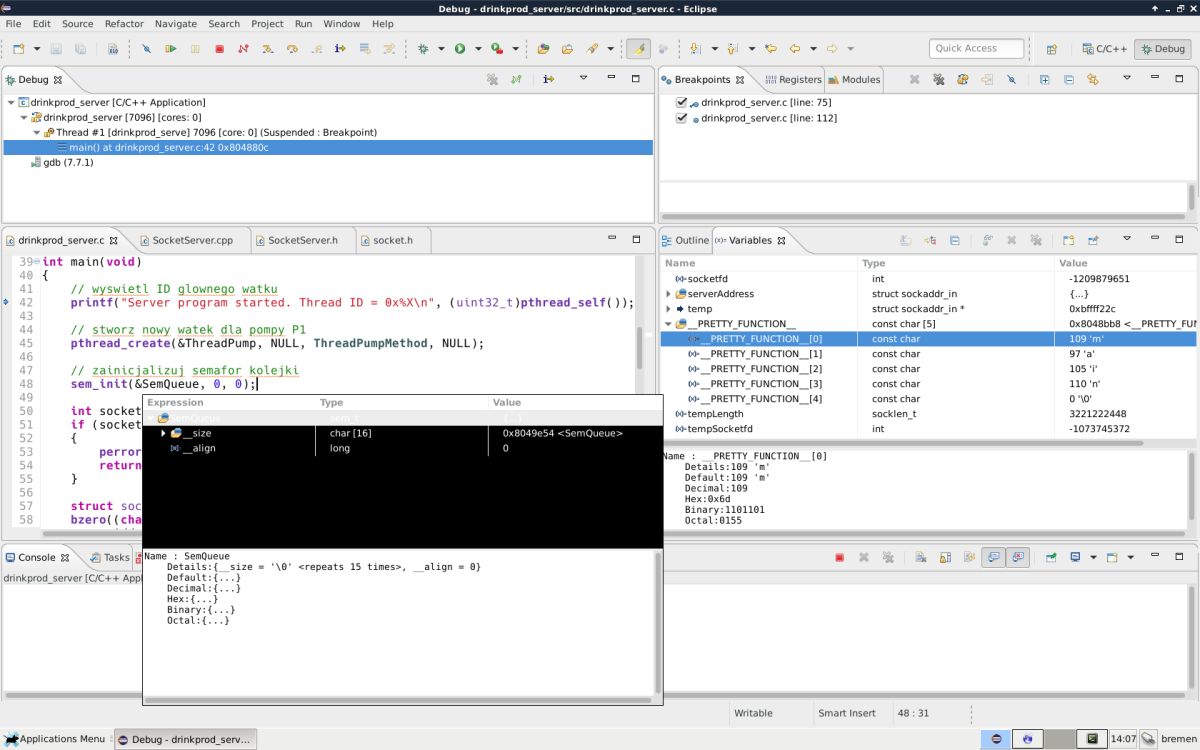Click the Step Over toolbar icon
Screen dimensions: 1200x750
292,49
